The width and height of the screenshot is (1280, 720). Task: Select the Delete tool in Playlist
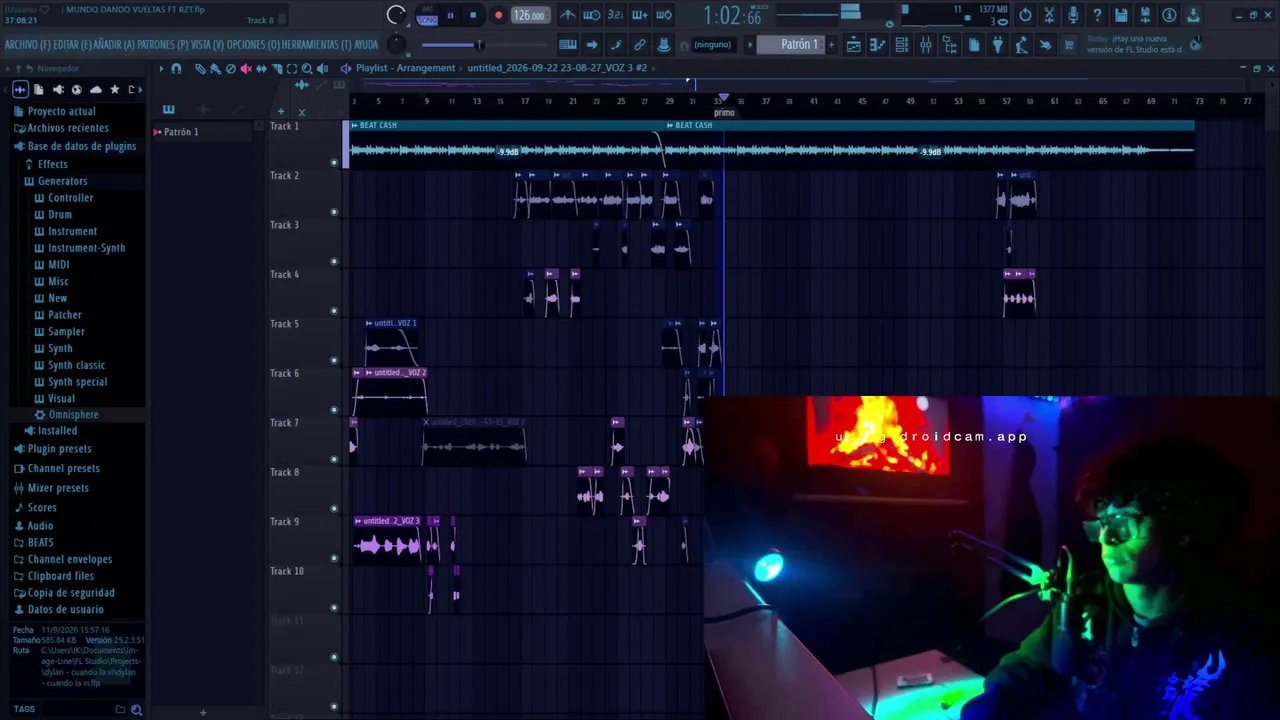[x=230, y=69]
